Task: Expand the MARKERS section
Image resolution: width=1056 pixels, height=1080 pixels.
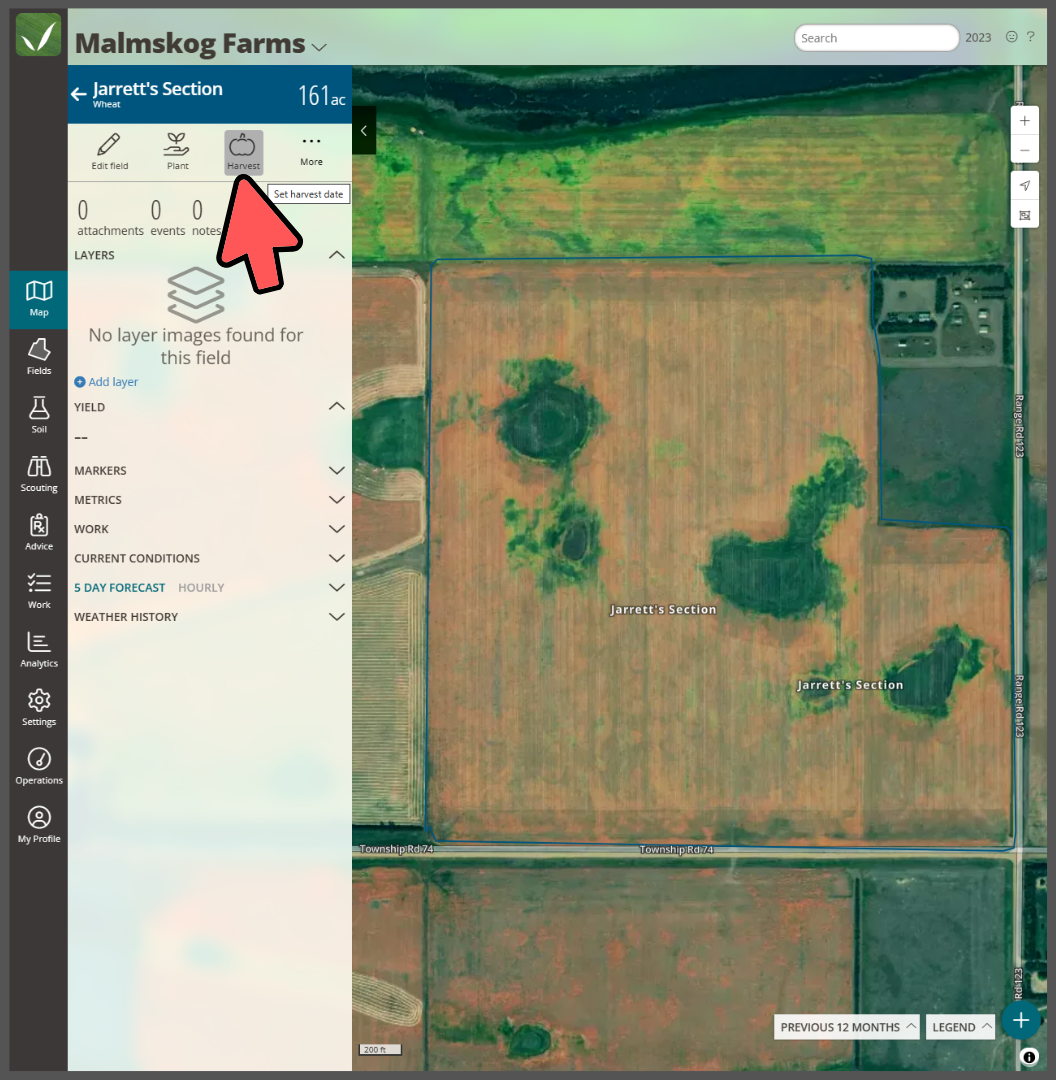Action: (x=337, y=470)
